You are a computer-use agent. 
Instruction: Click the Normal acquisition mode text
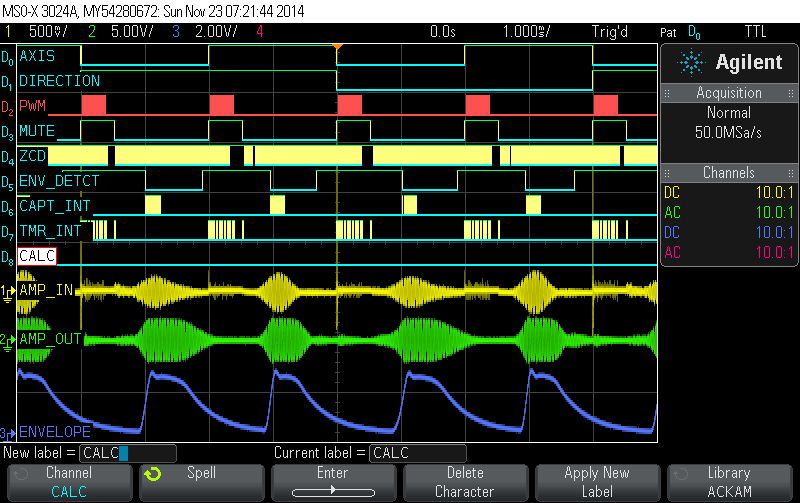point(729,113)
